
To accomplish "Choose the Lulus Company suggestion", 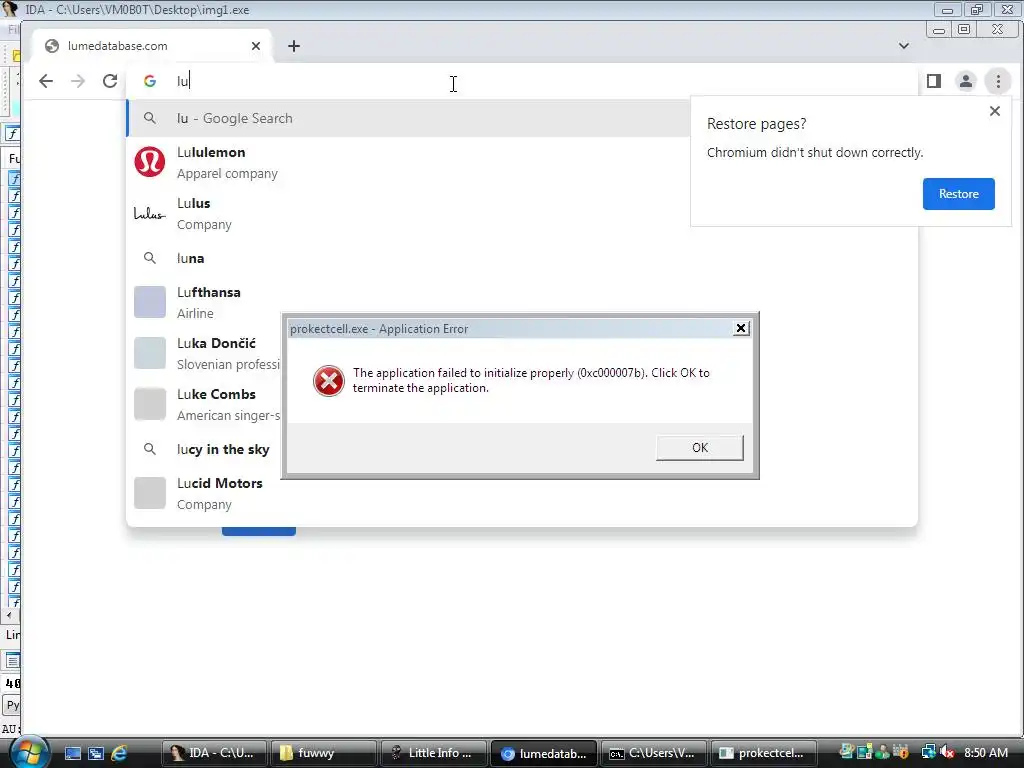I will [x=409, y=214].
